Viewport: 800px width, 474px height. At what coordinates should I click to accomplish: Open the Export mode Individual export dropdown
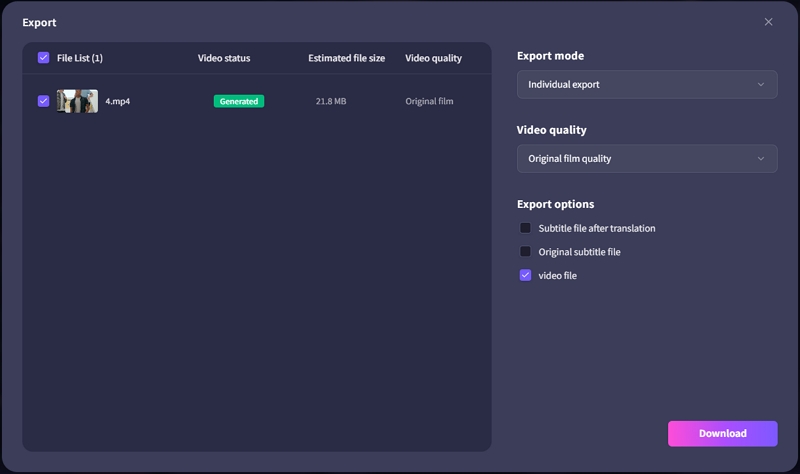tap(647, 84)
